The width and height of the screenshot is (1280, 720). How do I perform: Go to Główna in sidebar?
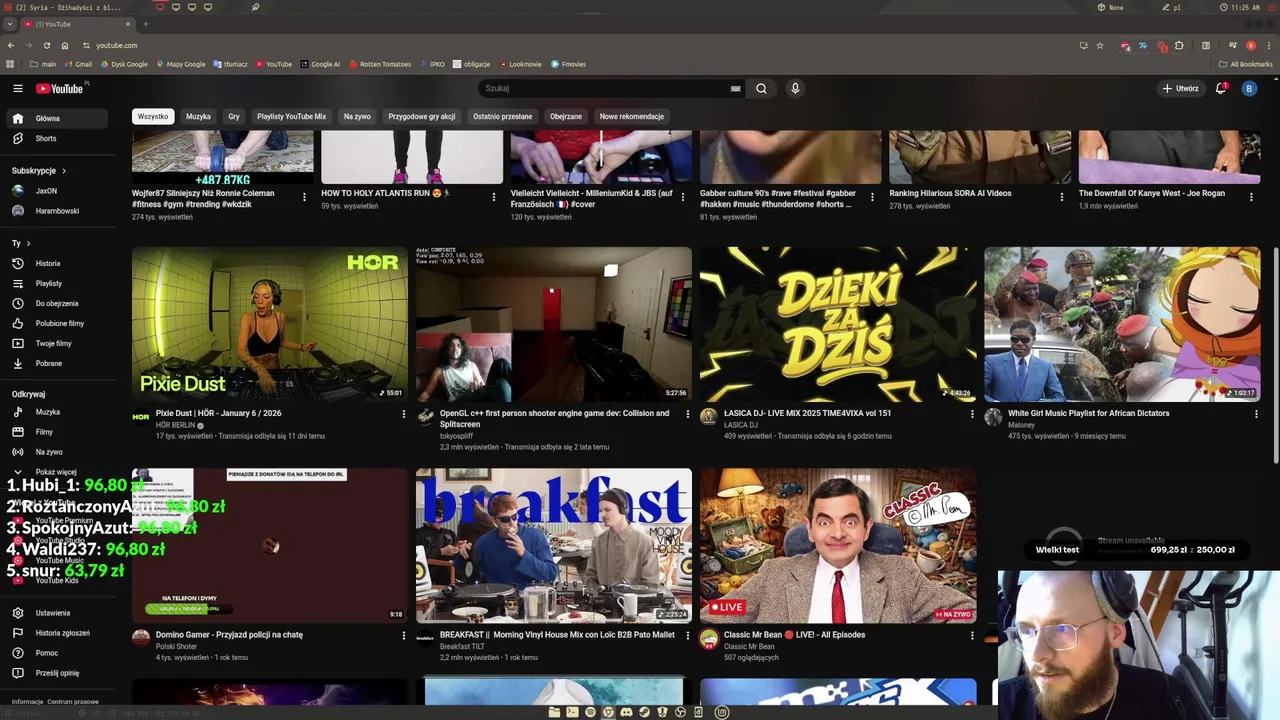[55, 118]
